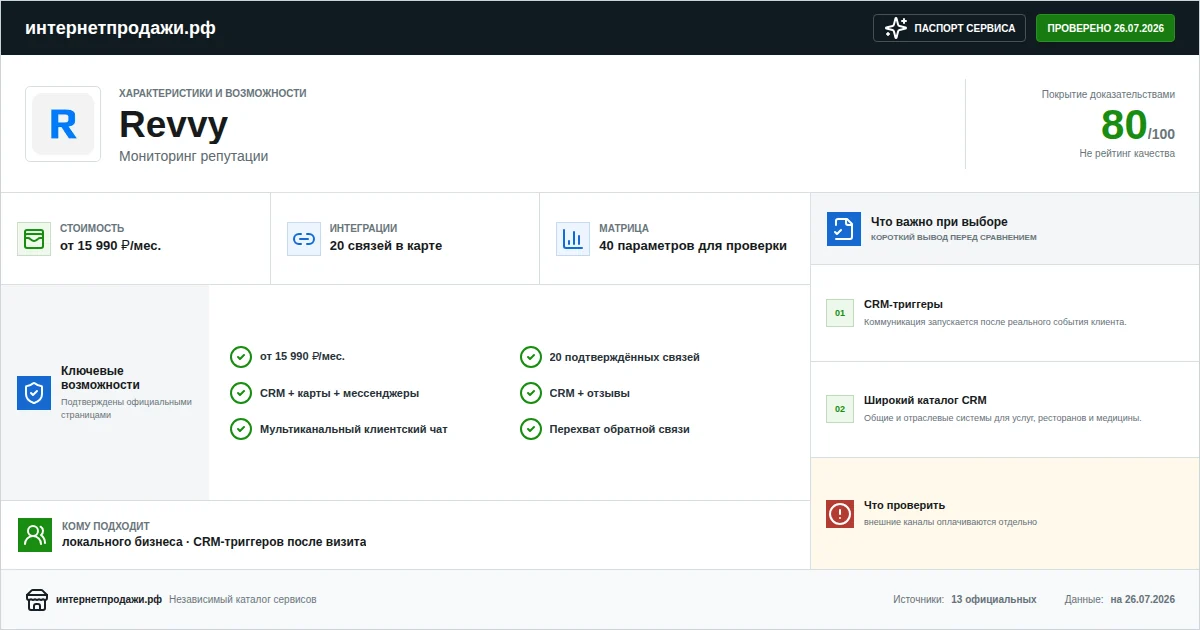Click the Не рейтинг качества note
The image size is (1200, 630).
[1127, 154]
